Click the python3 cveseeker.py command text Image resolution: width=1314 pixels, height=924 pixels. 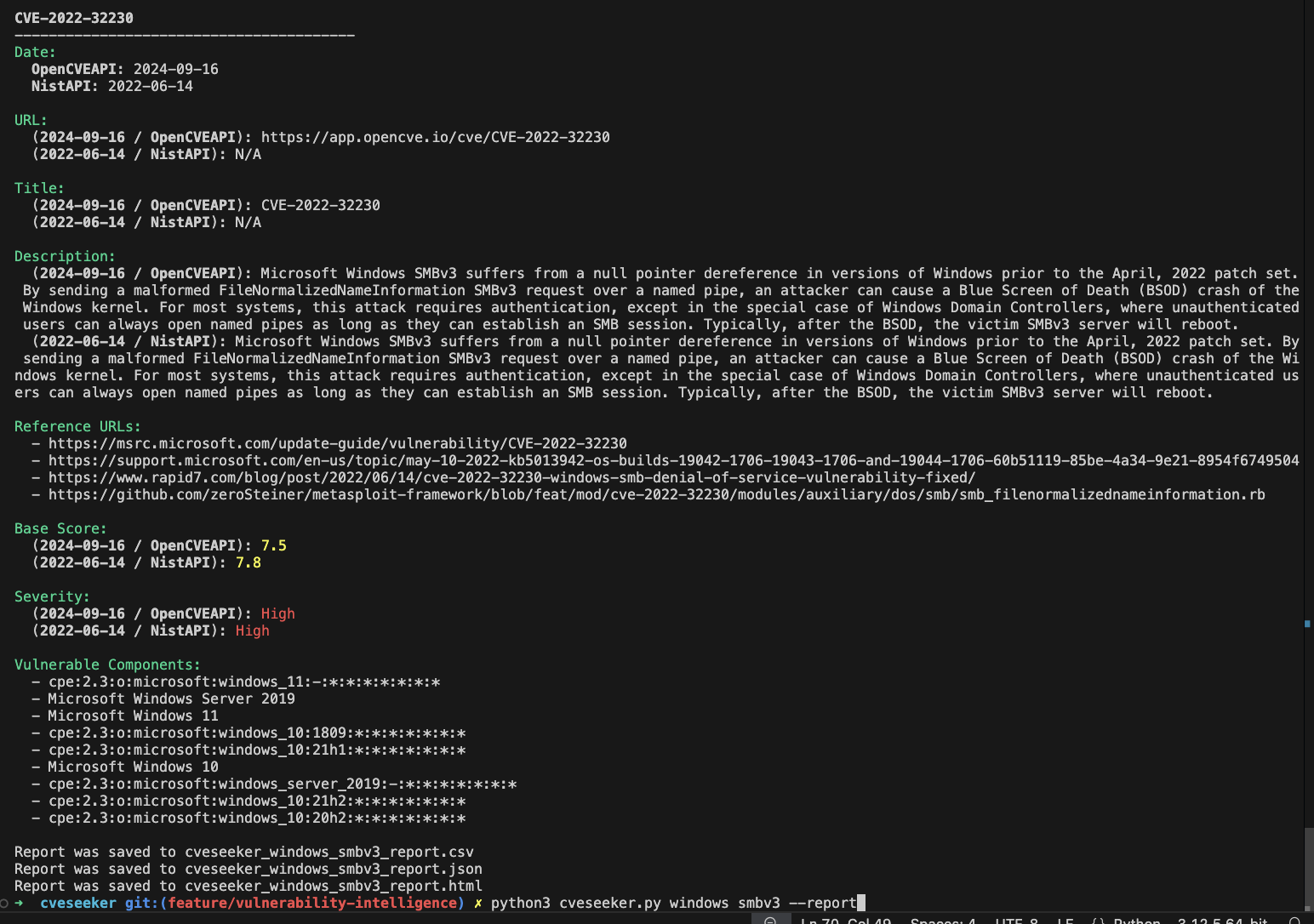[575, 903]
